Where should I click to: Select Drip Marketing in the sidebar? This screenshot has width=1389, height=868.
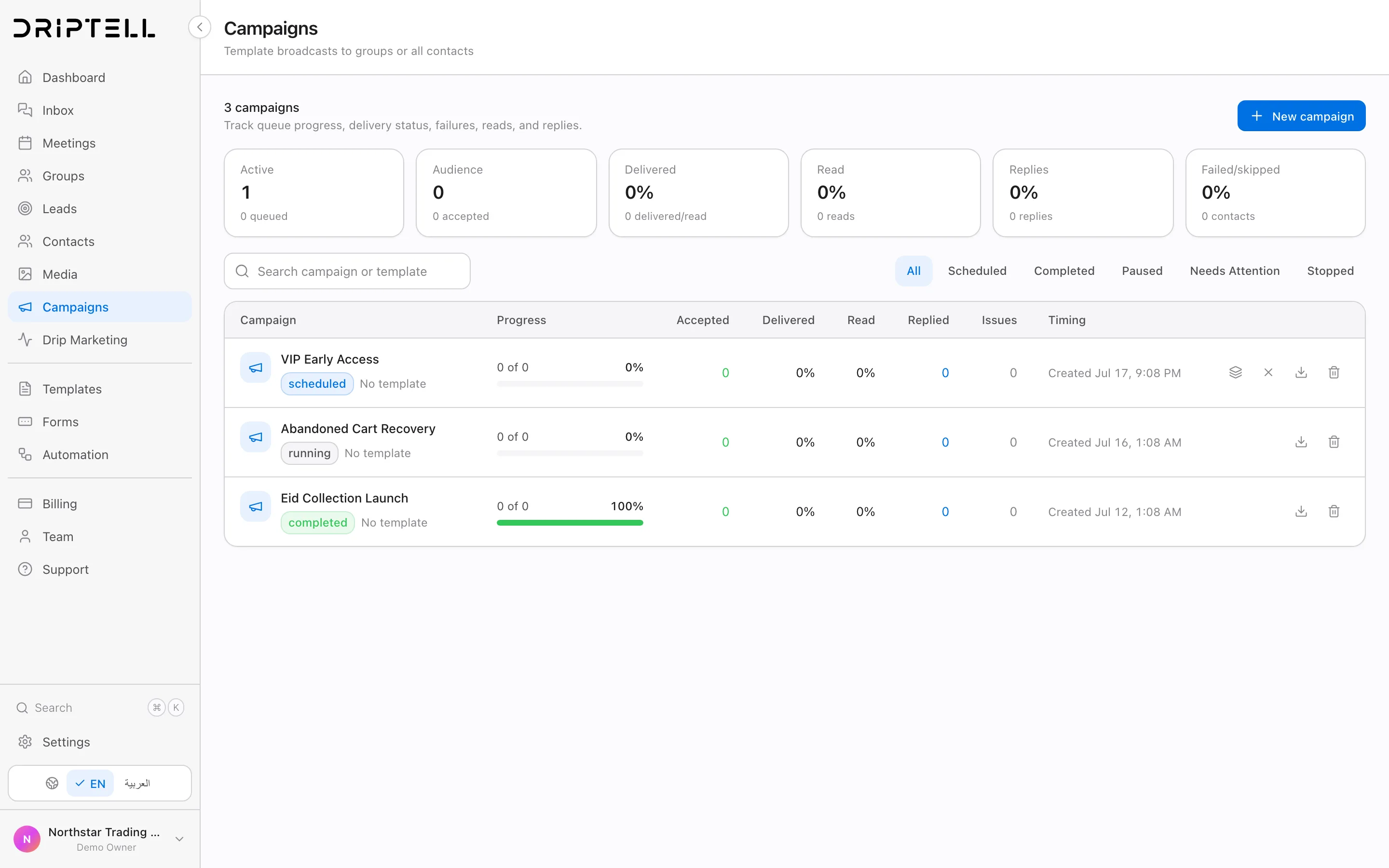click(100, 340)
